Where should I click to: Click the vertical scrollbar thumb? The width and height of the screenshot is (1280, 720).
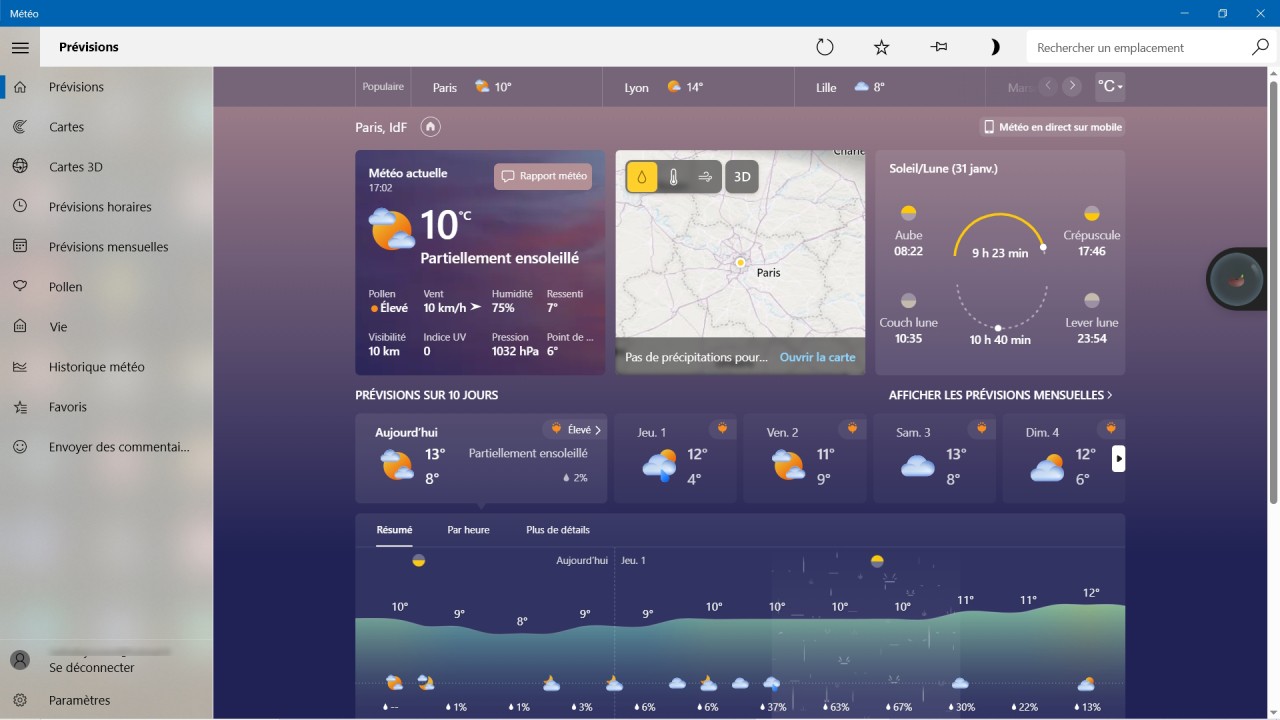[x=1273, y=292]
